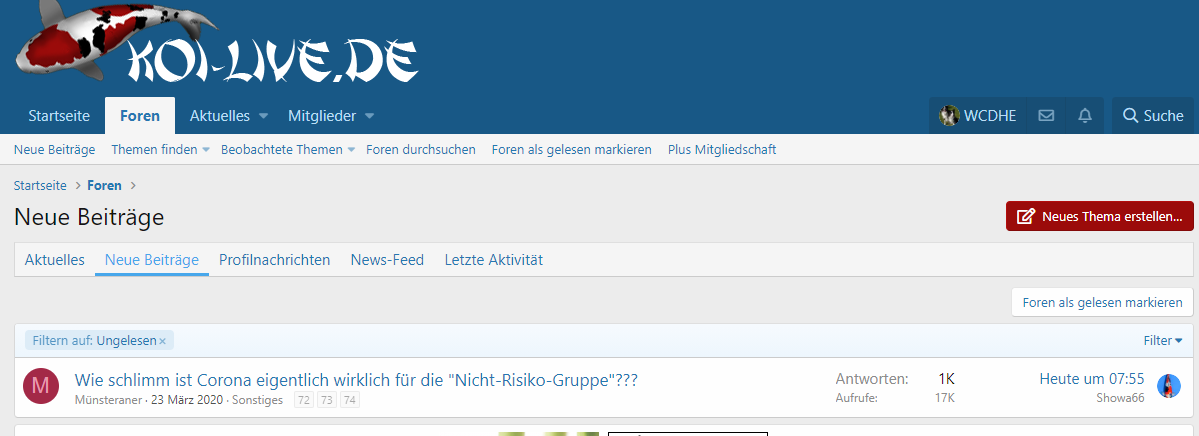The image size is (1199, 436).
Task: Expand Themen finden submenu
Action: 206,150
